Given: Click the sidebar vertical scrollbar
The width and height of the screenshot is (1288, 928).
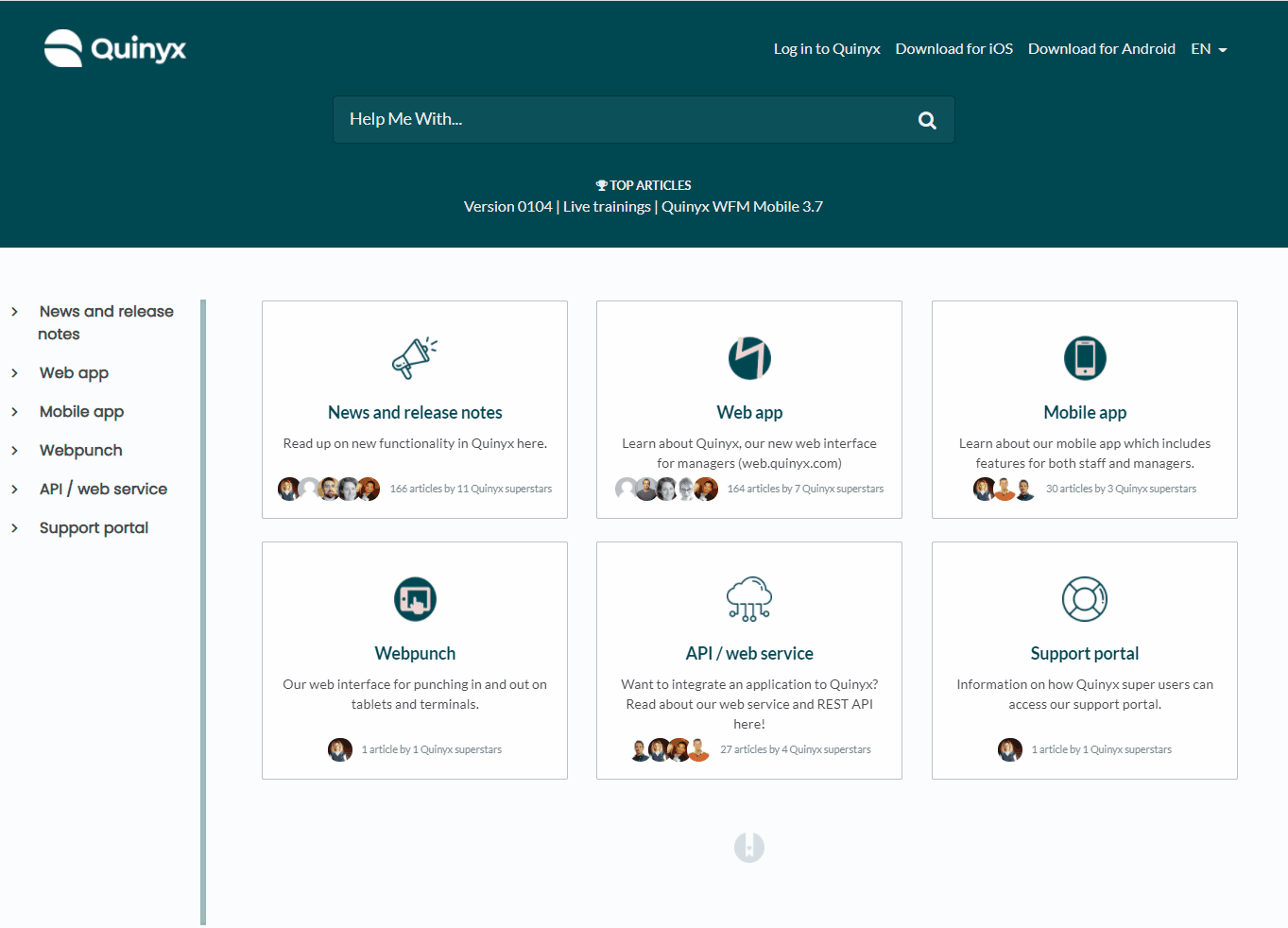Looking at the screenshot, I should (x=203, y=612).
